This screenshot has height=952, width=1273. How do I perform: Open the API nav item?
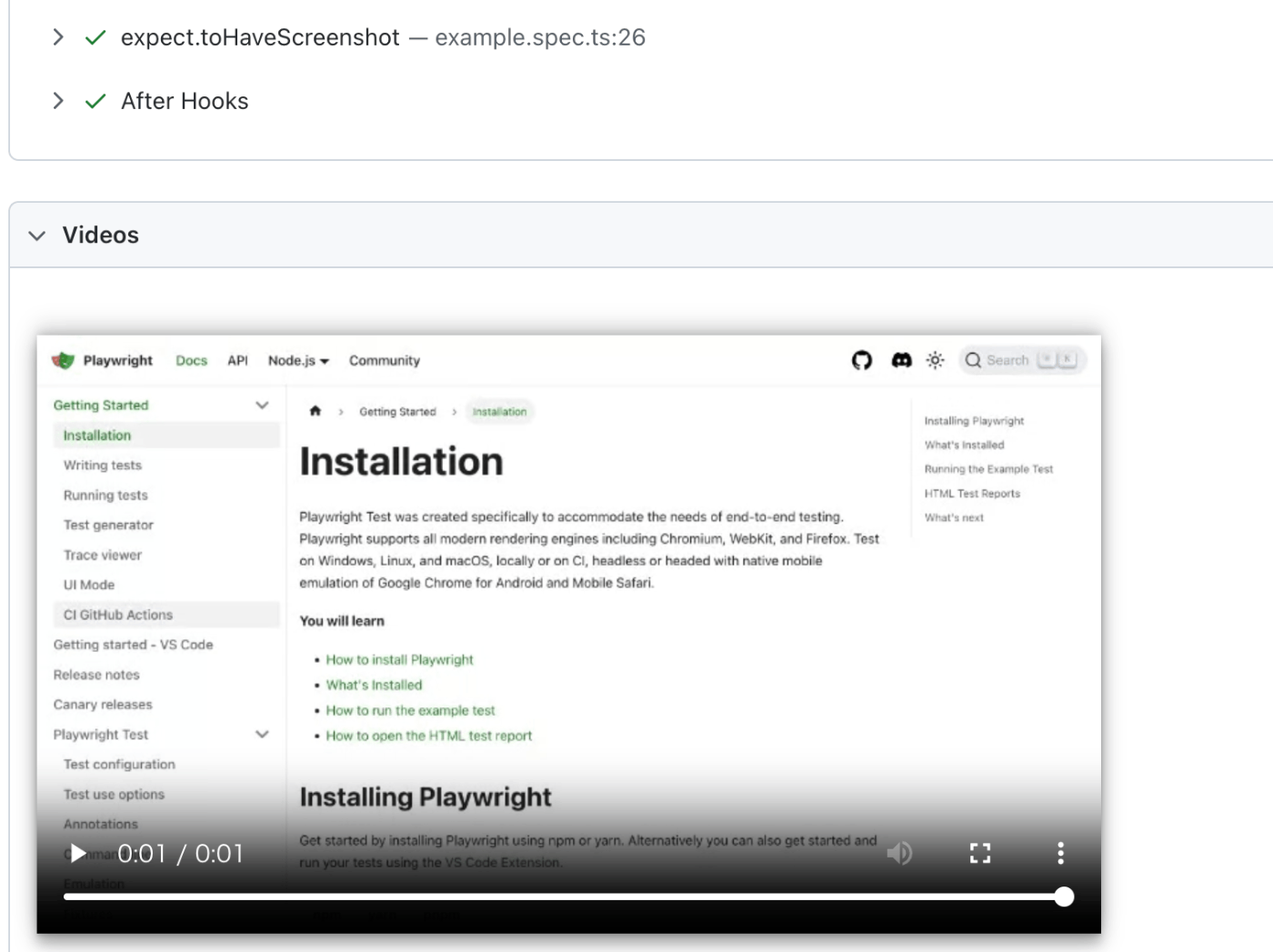[x=237, y=360]
